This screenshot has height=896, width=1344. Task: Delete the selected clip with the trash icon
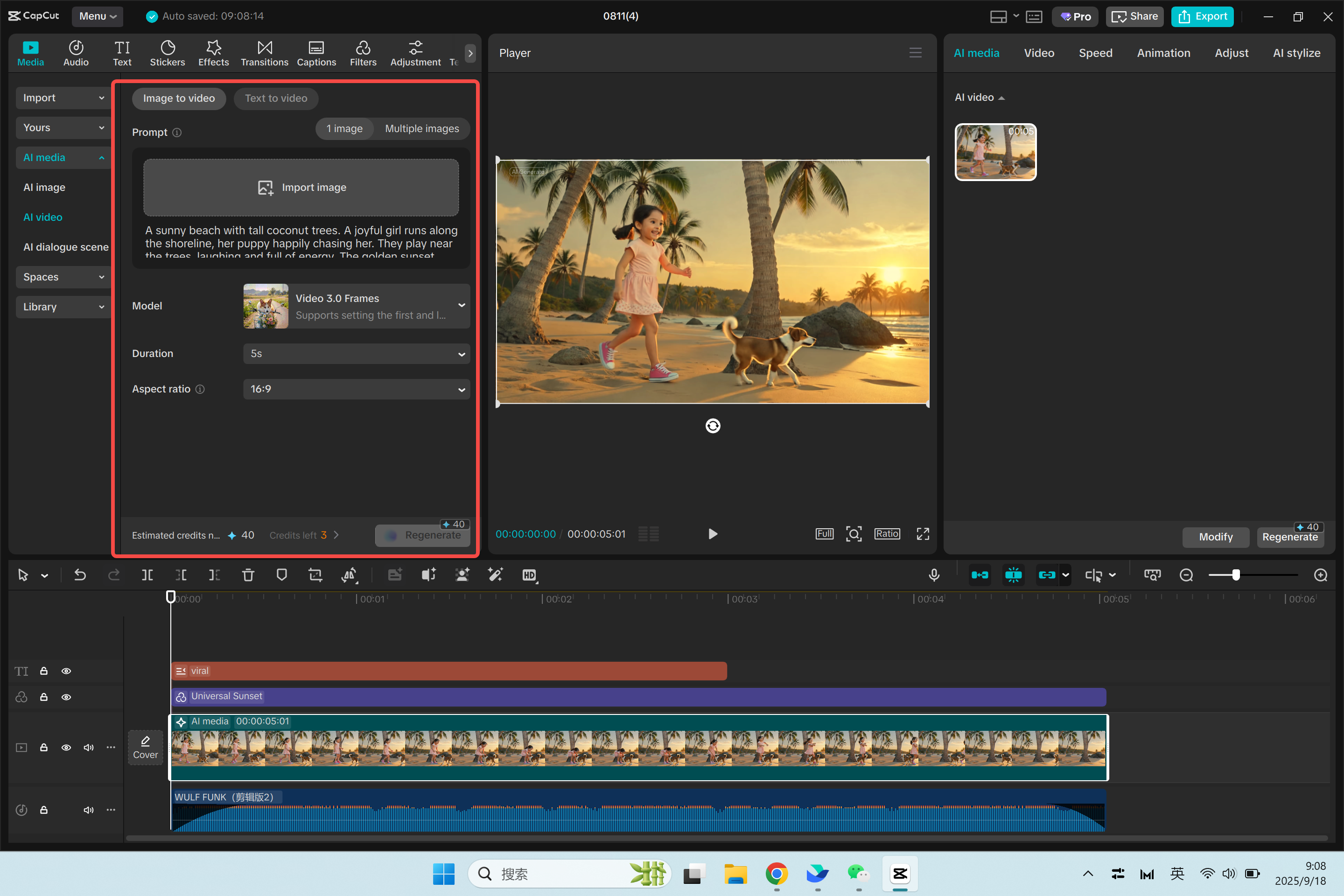[248, 575]
